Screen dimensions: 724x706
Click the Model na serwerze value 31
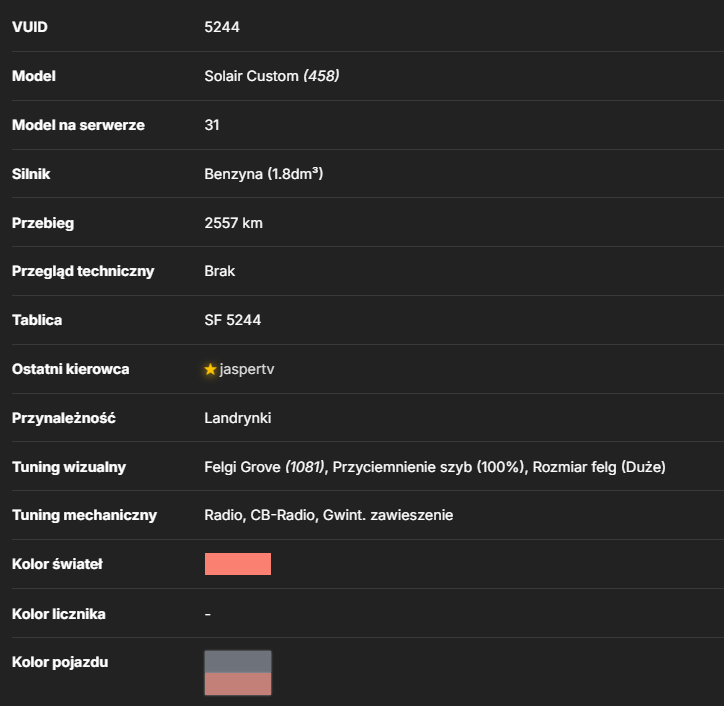(211, 125)
